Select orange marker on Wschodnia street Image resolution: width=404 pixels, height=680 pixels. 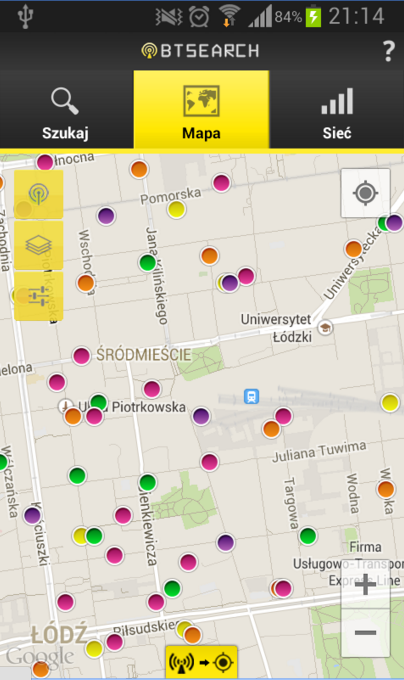click(86, 283)
